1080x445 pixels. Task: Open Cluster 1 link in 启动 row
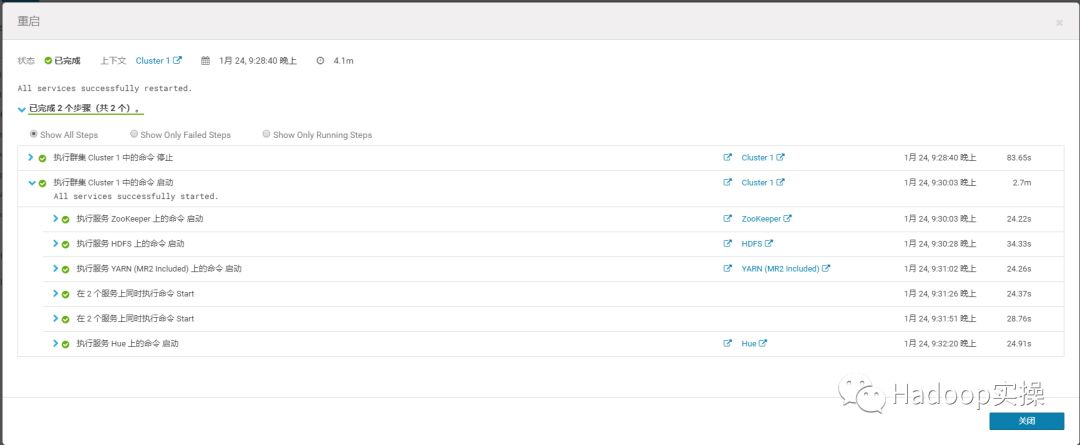pyautogui.click(x=762, y=183)
